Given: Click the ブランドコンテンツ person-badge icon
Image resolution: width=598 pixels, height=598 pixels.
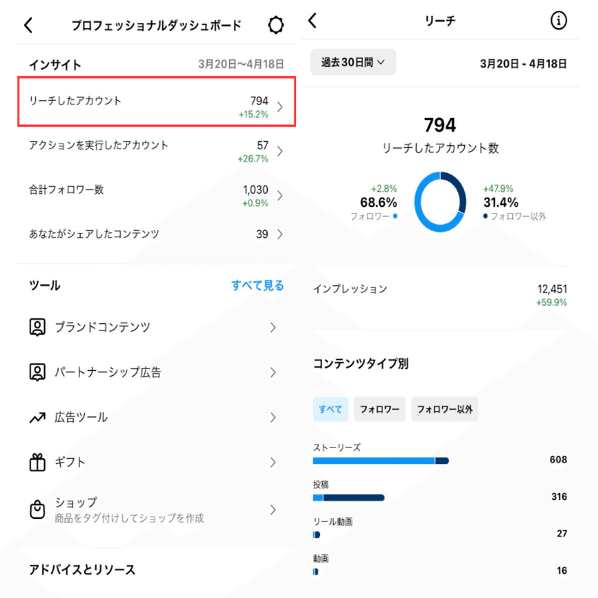Looking at the screenshot, I should click(37, 327).
